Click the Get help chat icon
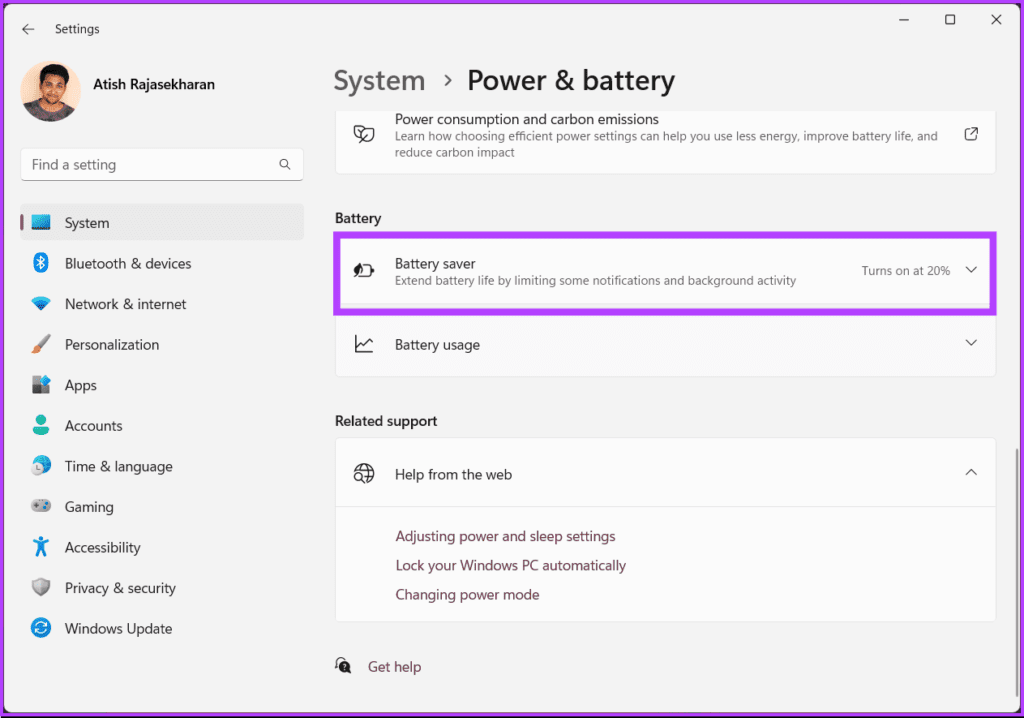The width and height of the screenshot is (1024, 718). pos(344,666)
